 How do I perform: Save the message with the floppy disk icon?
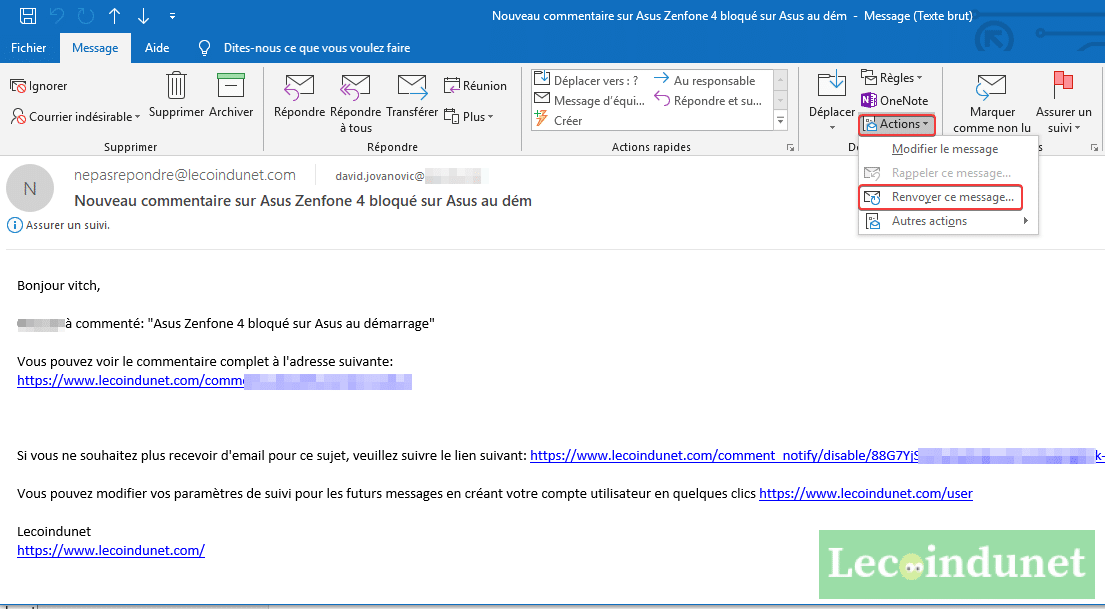[27, 16]
